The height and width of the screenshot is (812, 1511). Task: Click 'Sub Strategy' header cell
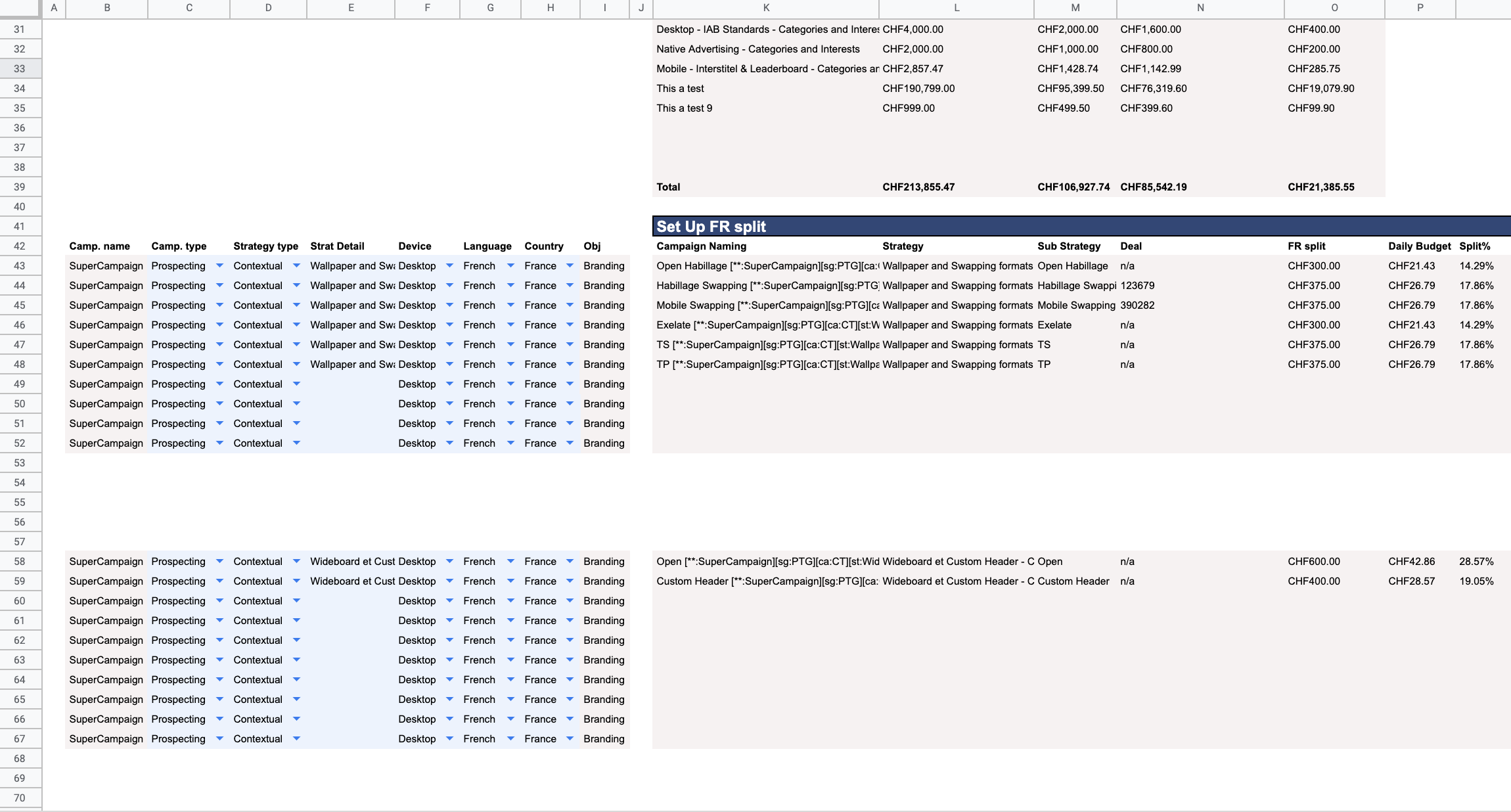(x=1075, y=246)
